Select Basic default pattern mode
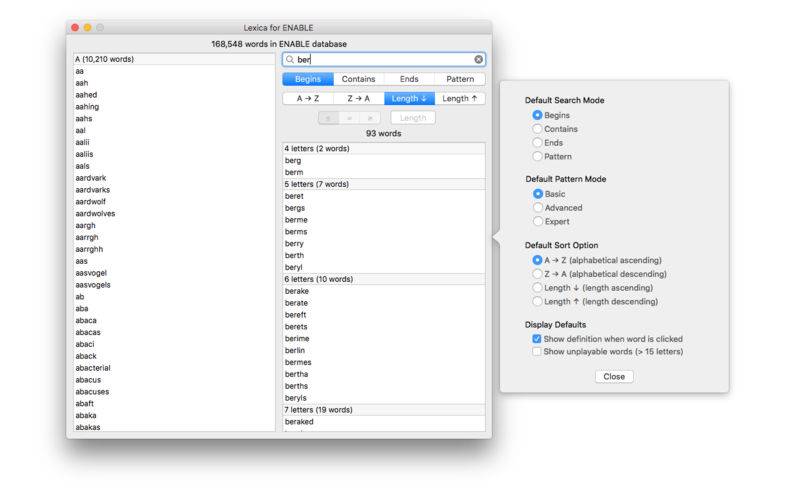The height and width of the screenshot is (500, 800). 538,194
